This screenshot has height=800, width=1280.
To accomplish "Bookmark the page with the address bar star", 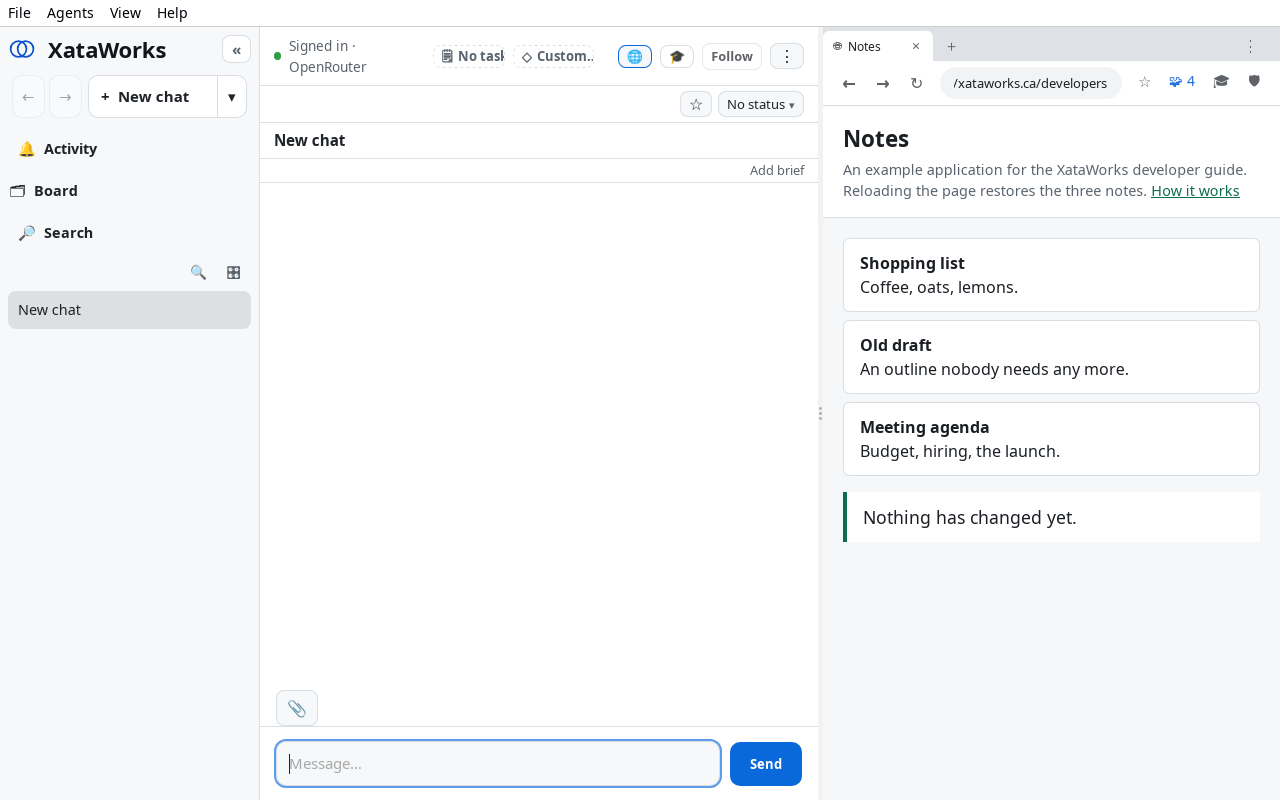I will pyautogui.click(x=1144, y=82).
